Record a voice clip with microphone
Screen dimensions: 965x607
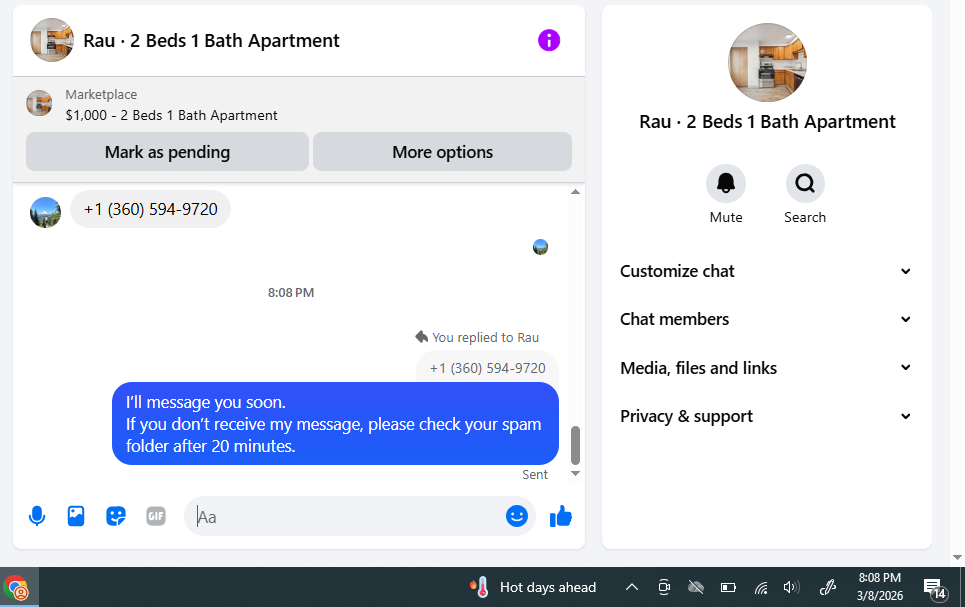click(x=37, y=516)
